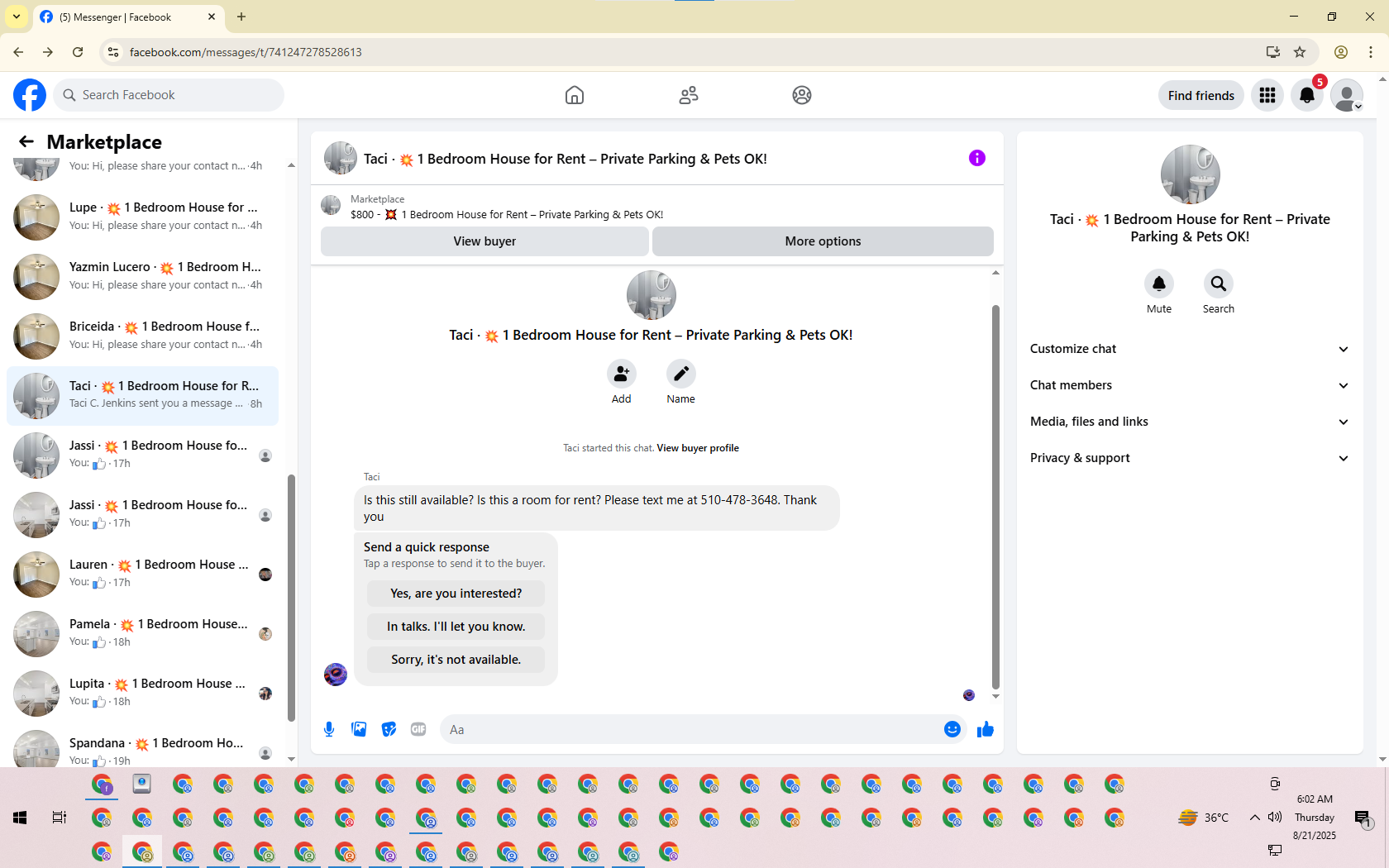Open Yazmin Lucero conversation

point(142,276)
